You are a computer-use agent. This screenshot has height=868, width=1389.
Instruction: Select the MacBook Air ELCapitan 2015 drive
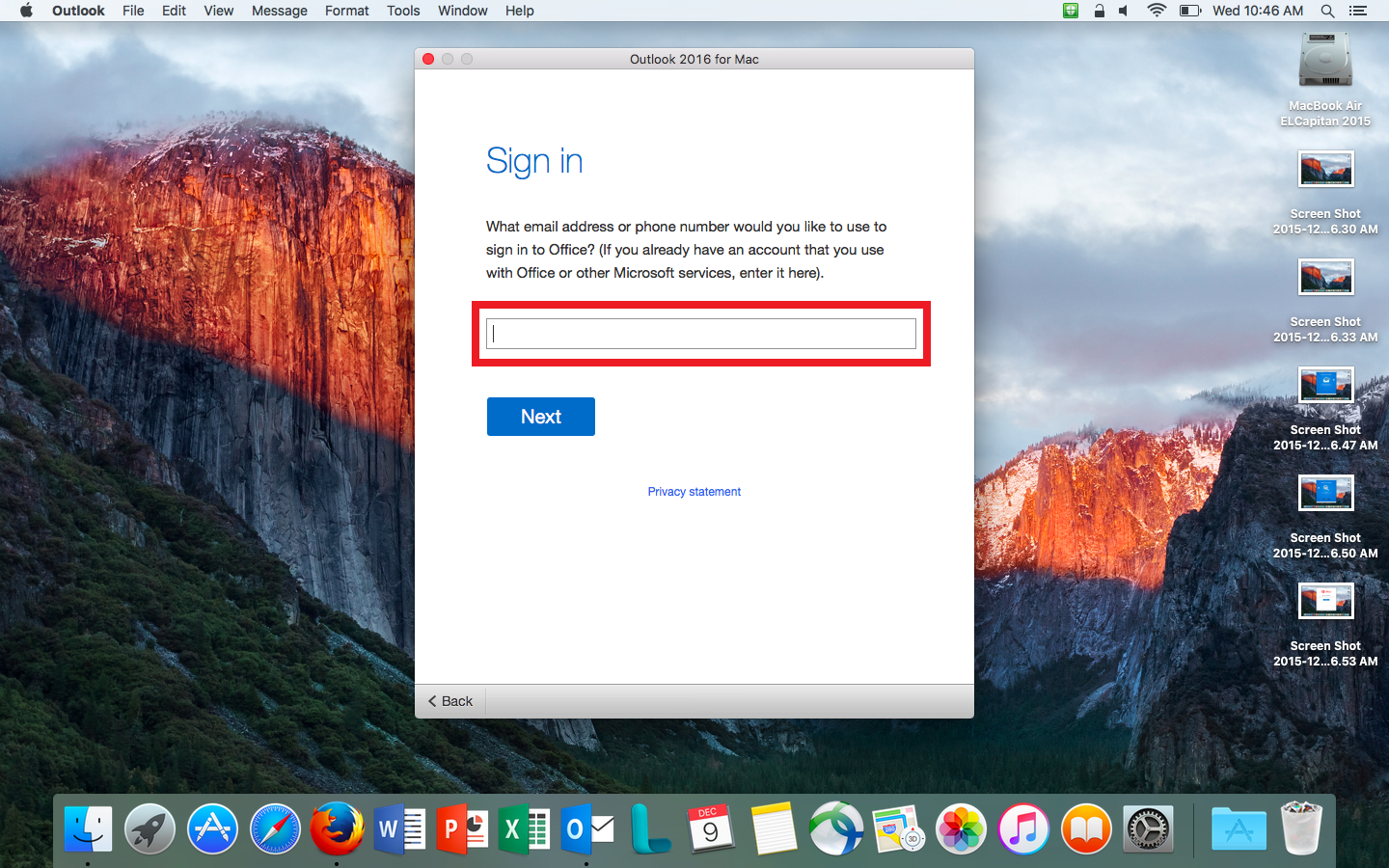1325,62
